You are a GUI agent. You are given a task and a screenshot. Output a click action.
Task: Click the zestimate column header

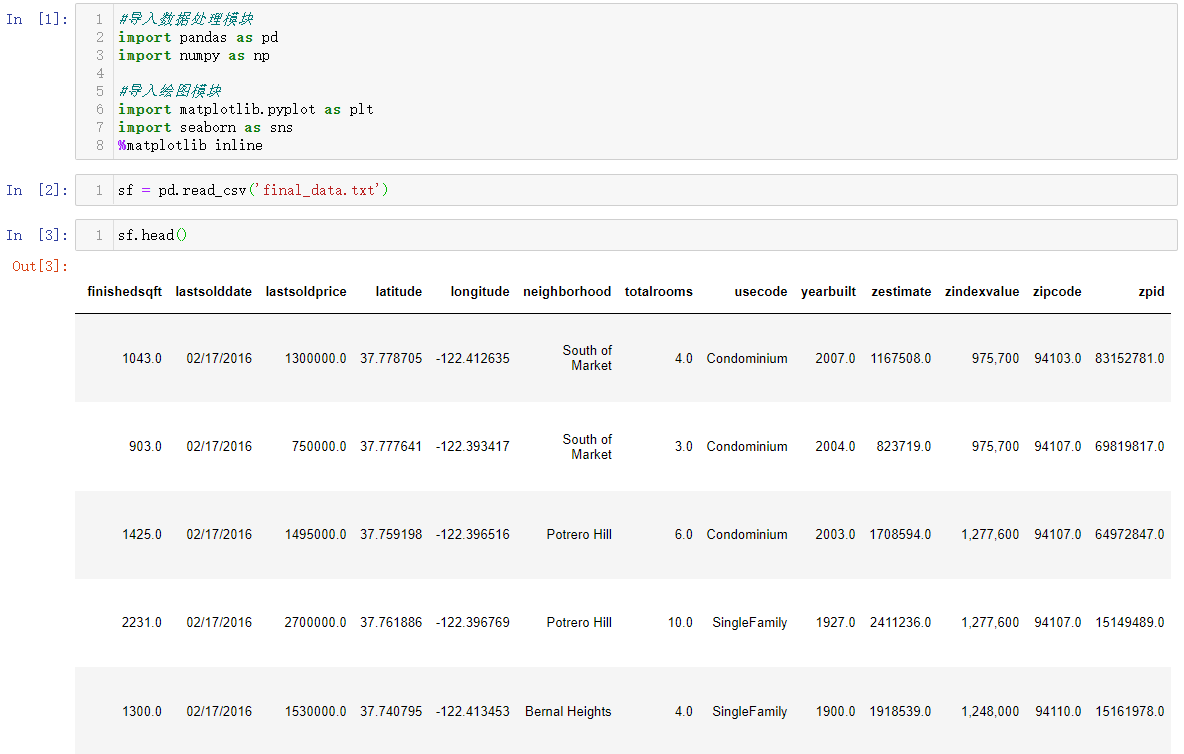(901, 291)
